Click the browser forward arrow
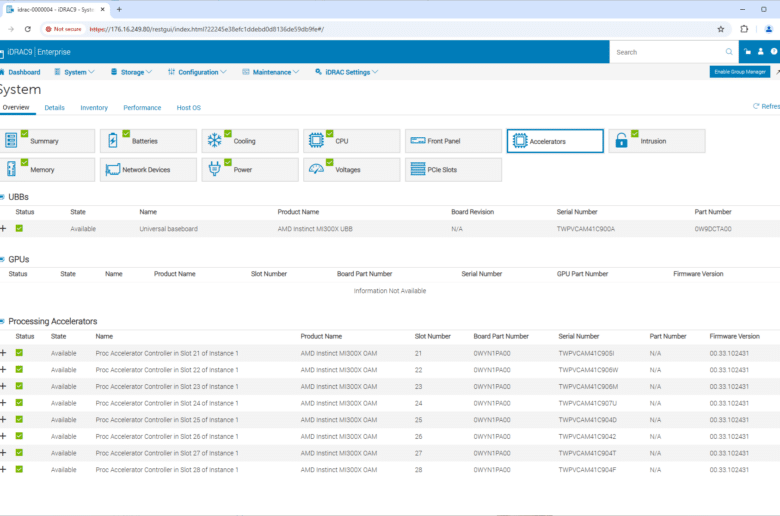780x516 pixels. coord(11,29)
